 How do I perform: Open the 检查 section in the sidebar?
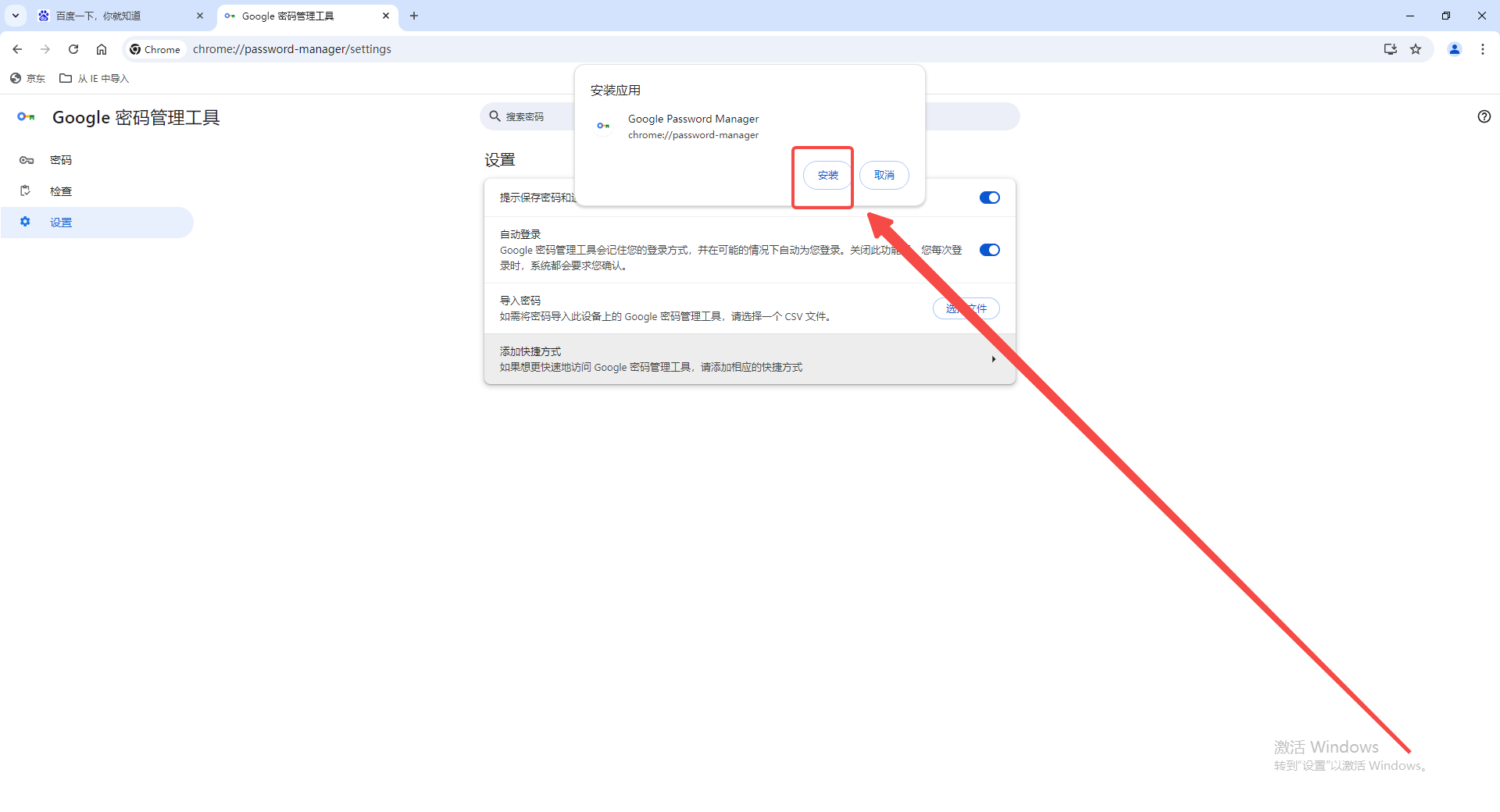pyautogui.click(x=97, y=191)
